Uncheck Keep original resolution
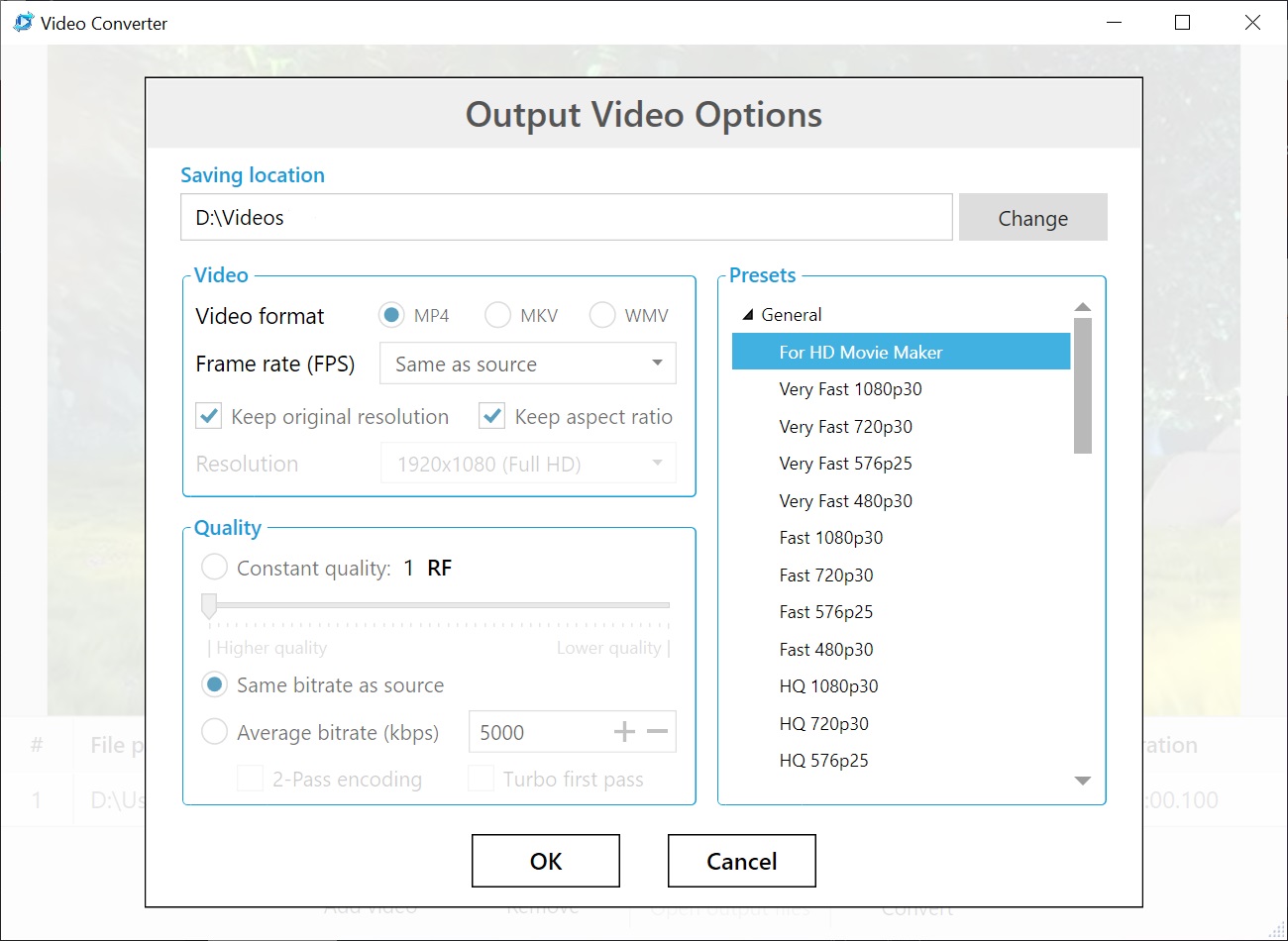Viewport: 1288px width, 941px height. 209,416
